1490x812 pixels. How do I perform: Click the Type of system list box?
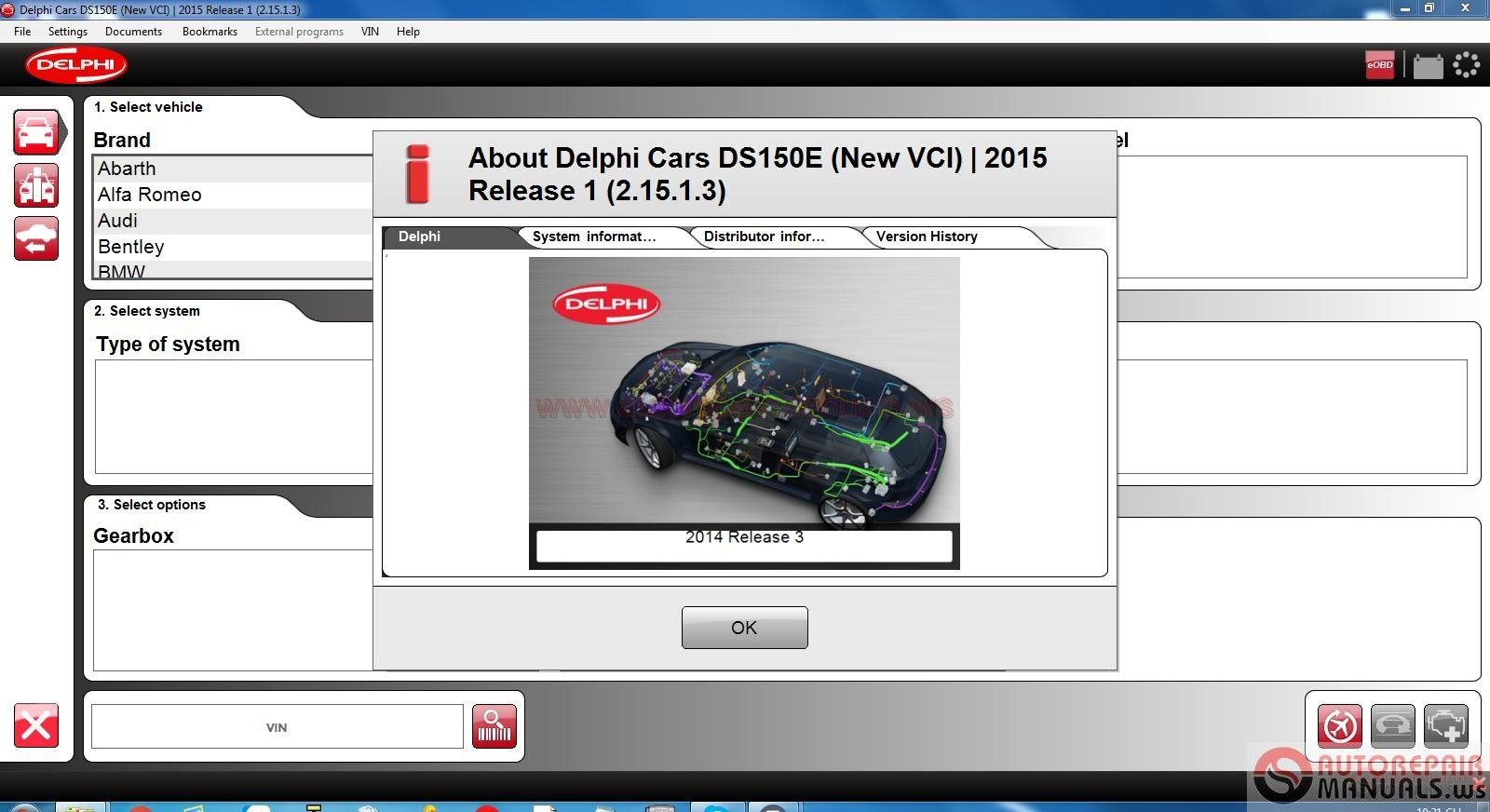(x=234, y=417)
